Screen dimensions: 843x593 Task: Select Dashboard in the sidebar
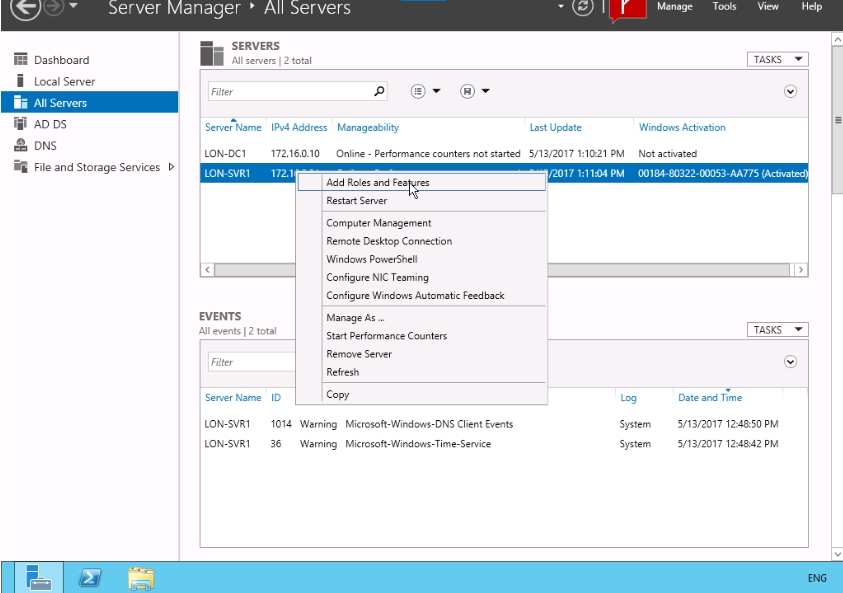pos(61,60)
